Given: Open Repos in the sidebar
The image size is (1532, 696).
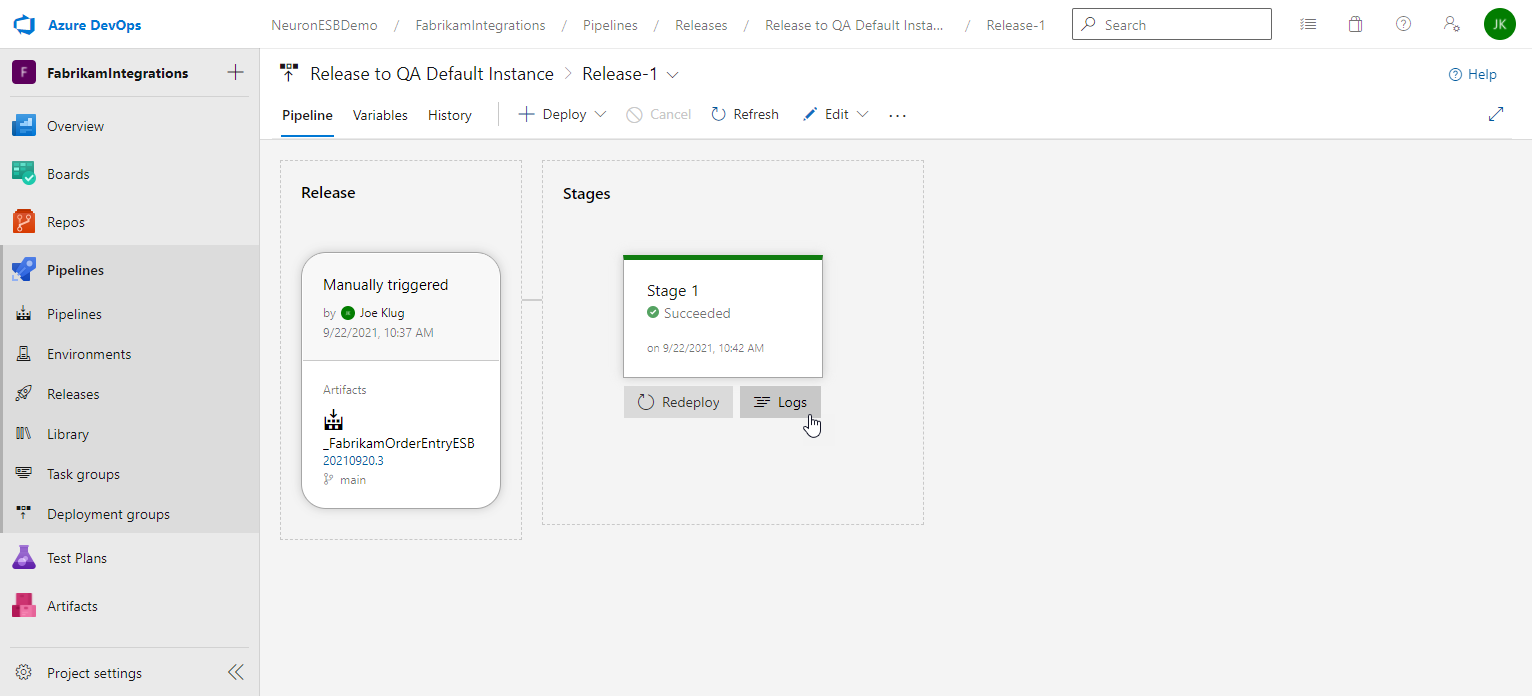Looking at the screenshot, I should click(x=130, y=222).
